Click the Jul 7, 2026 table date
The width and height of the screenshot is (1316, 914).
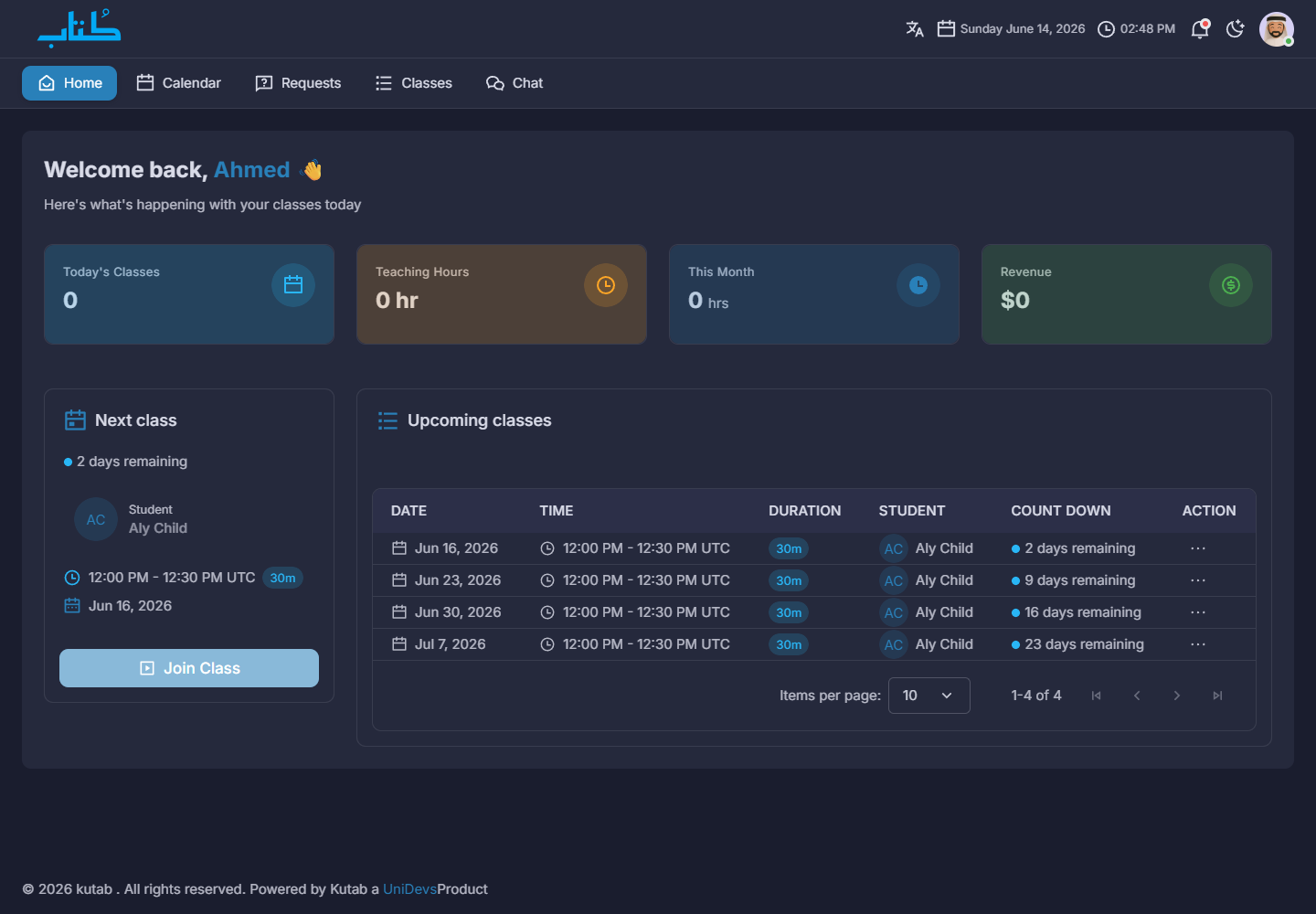pos(451,644)
